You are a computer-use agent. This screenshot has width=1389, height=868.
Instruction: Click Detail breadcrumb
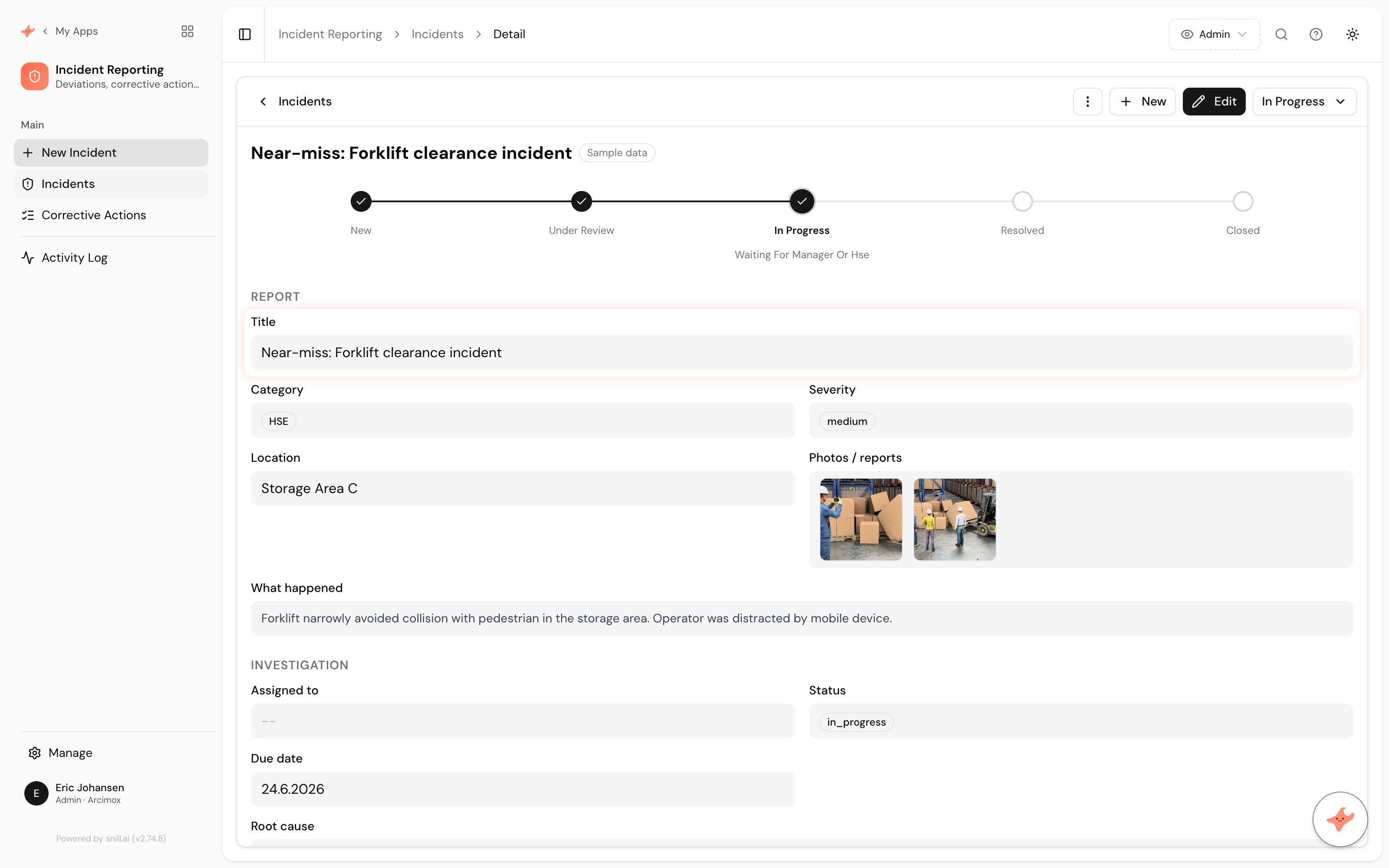tap(509, 34)
